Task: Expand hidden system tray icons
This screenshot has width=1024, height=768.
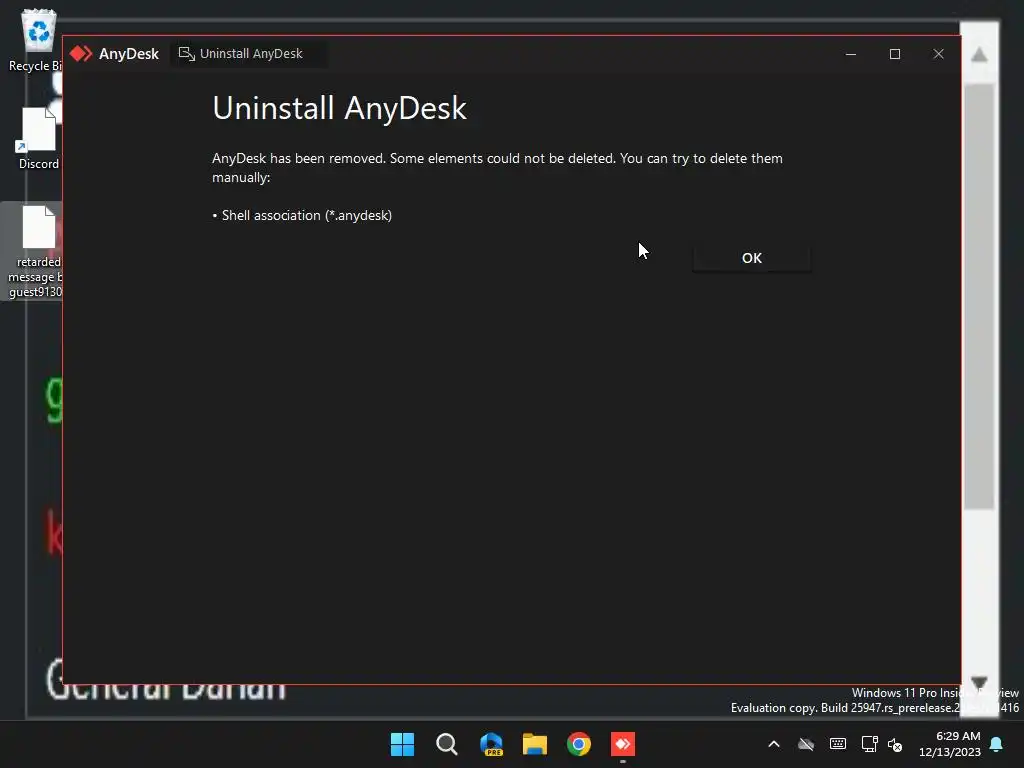Action: click(774, 744)
